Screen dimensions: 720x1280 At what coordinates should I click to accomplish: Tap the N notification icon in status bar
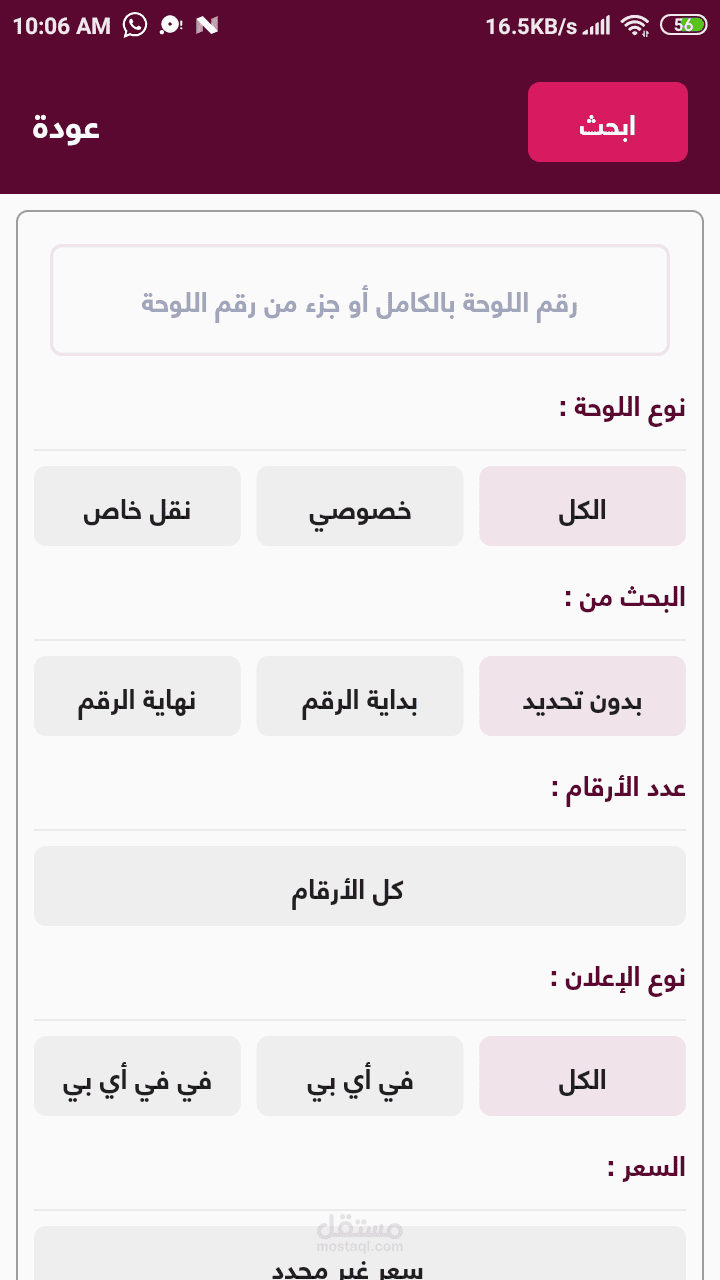207,26
